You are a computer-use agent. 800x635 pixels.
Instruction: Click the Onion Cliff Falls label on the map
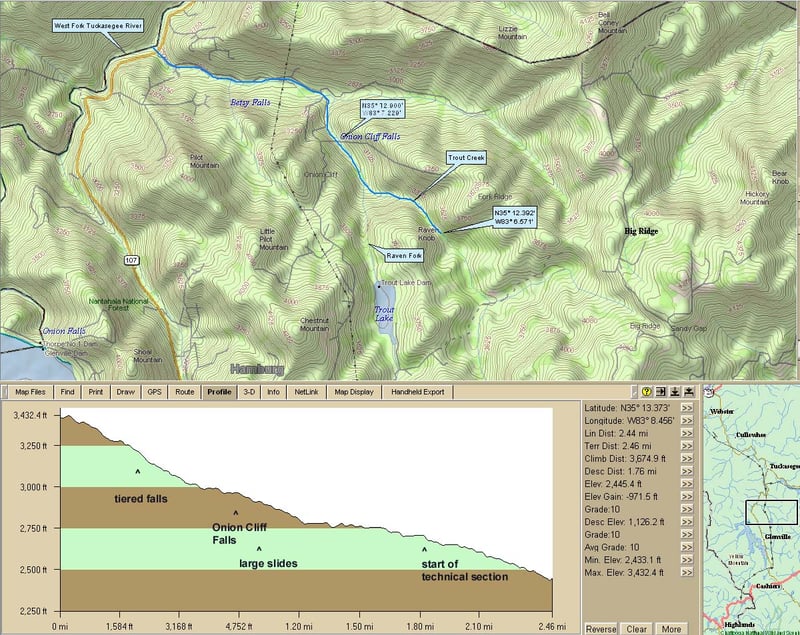pos(370,136)
